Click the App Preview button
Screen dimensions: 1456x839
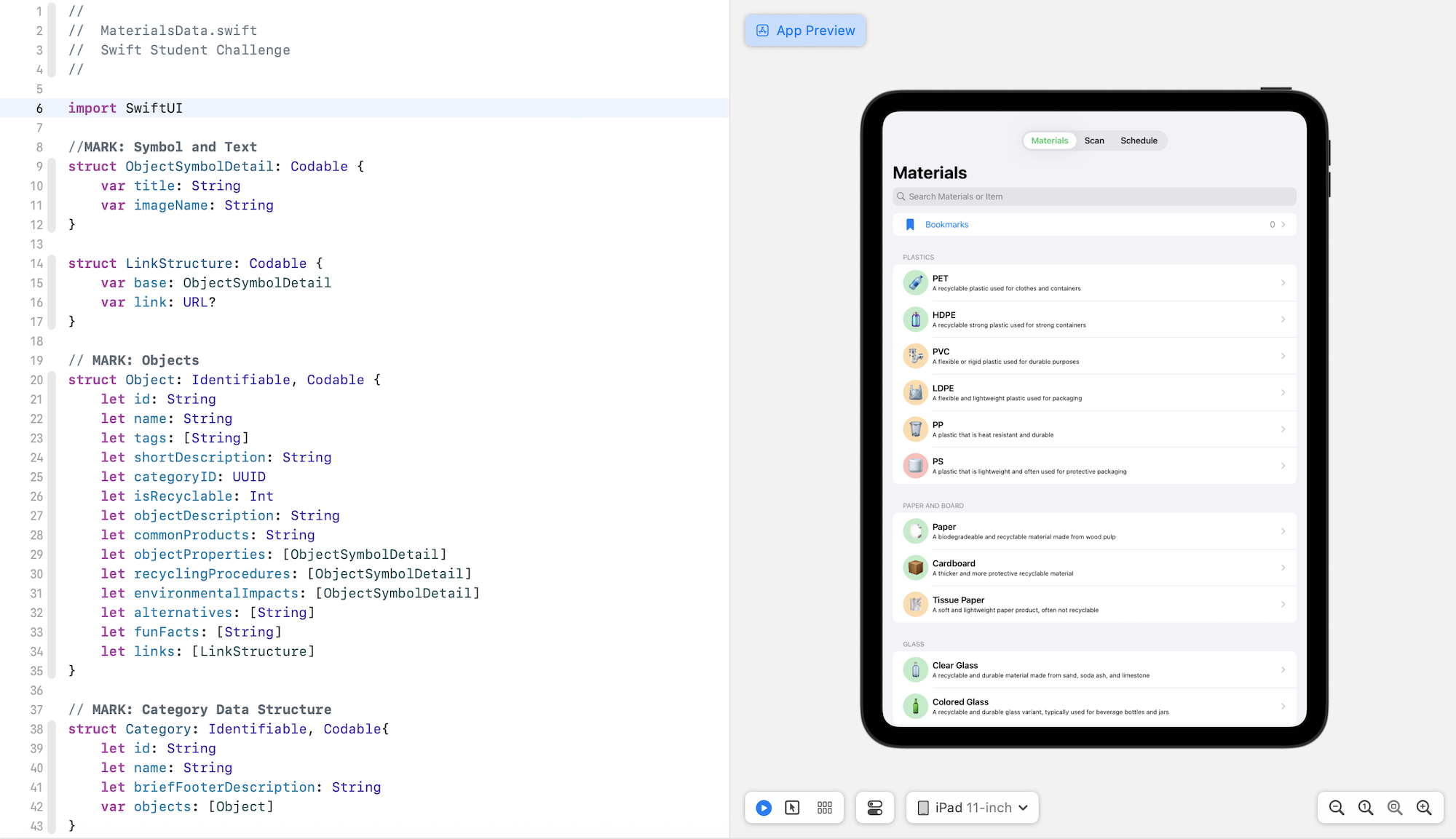(805, 31)
